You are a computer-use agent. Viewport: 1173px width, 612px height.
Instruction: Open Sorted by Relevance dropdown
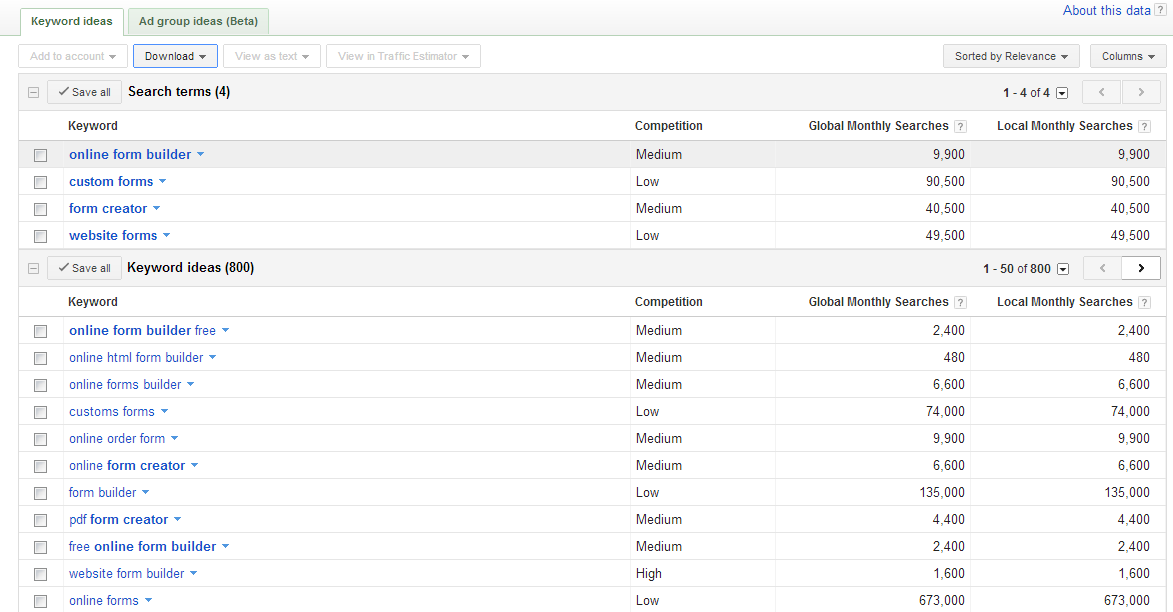pyautogui.click(x=1010, y=56)
